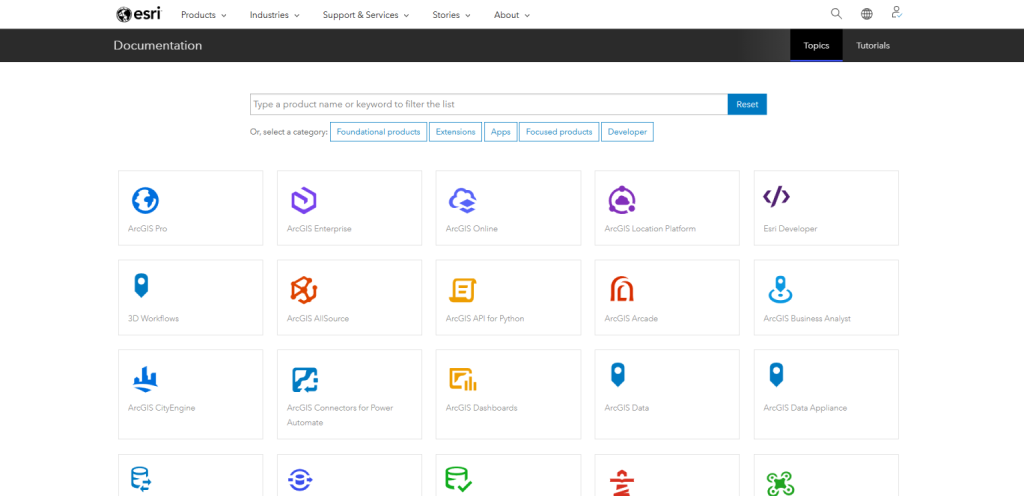The image size is (1024, 496).
Task: Click the red lighthouse icon
Action: (x=622, y=482)
